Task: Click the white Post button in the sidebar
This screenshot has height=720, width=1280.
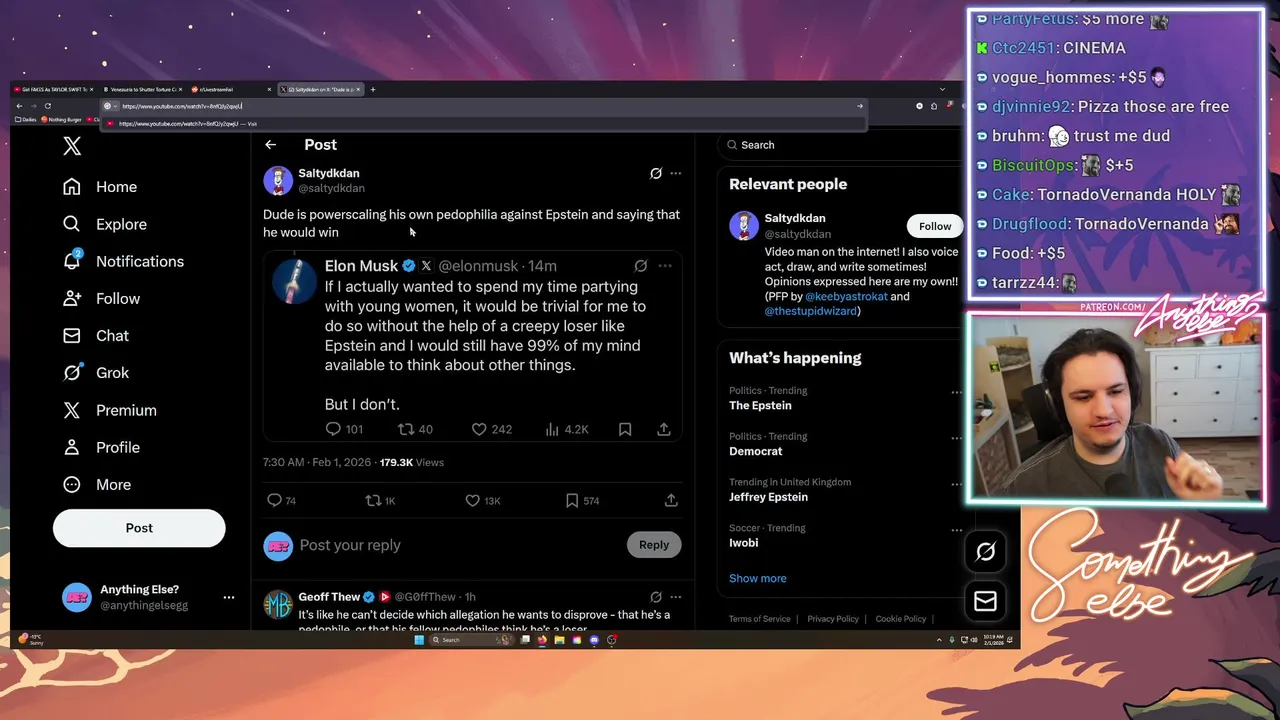Action: pos(139,528)
